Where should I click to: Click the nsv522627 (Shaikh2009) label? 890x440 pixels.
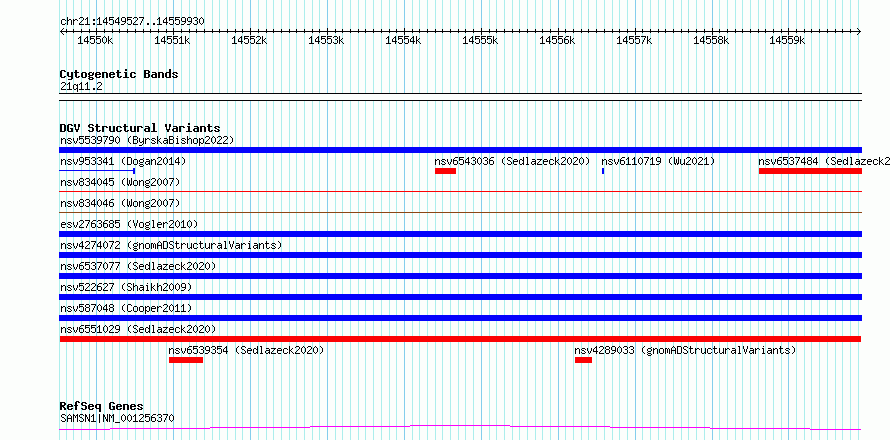[126, 287]
